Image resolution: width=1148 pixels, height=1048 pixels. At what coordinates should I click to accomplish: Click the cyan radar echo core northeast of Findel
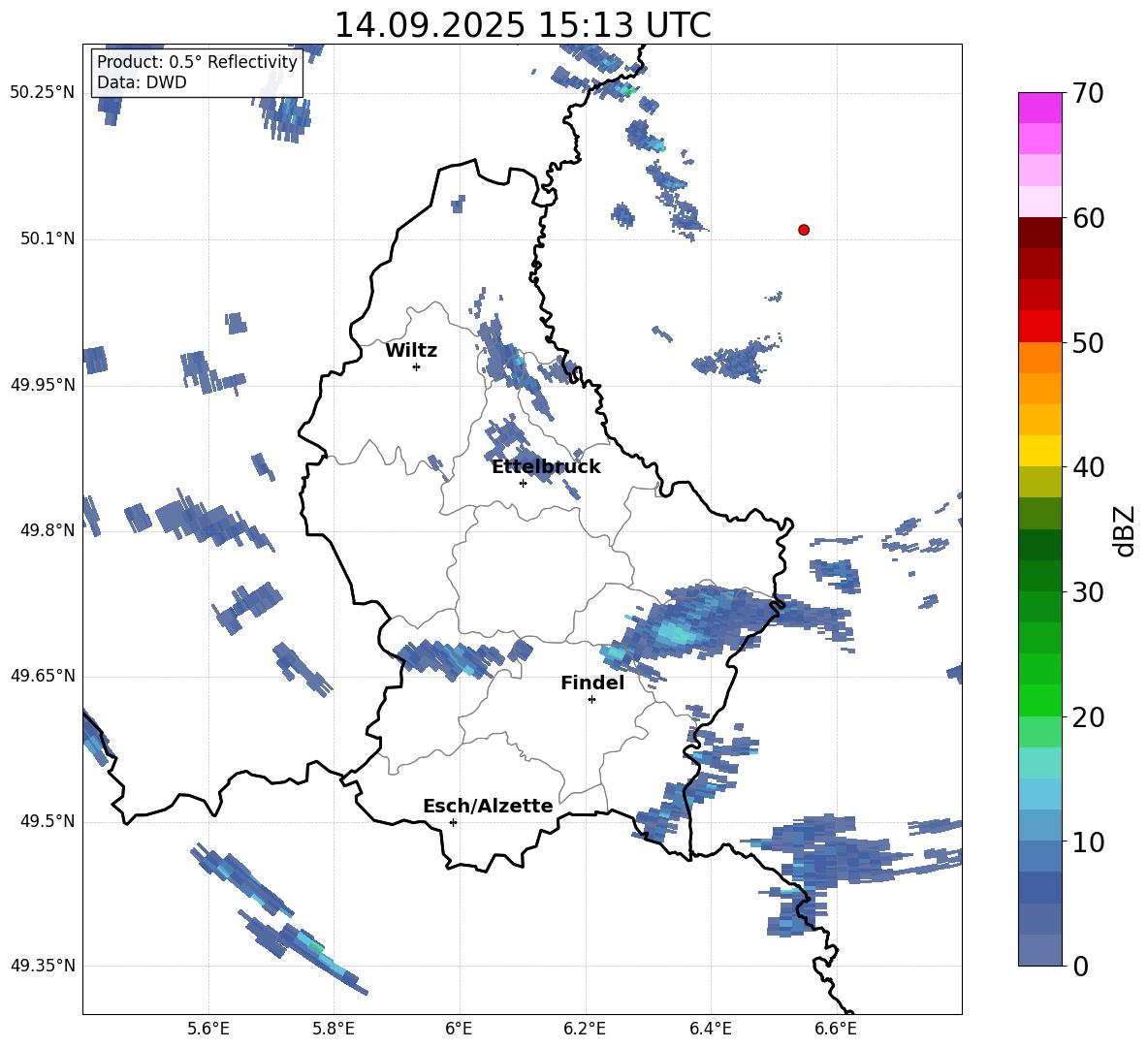point(674,632)
